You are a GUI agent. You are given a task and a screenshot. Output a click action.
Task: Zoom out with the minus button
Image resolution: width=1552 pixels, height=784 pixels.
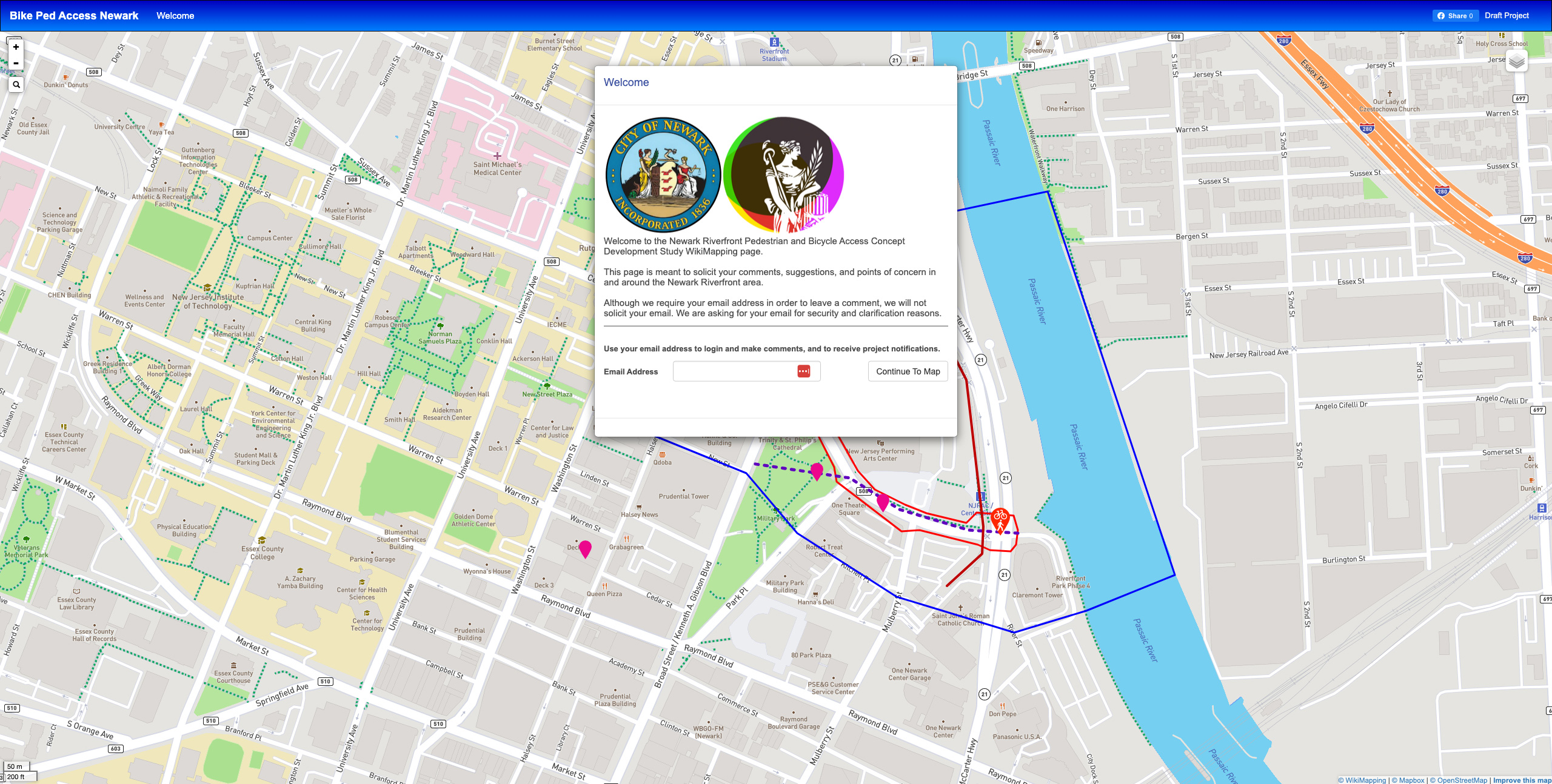(x=16, y=63)
